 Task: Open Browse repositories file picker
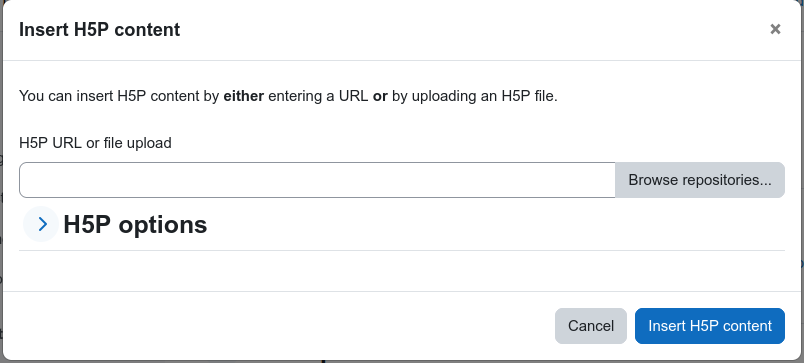tap(700, 180)
